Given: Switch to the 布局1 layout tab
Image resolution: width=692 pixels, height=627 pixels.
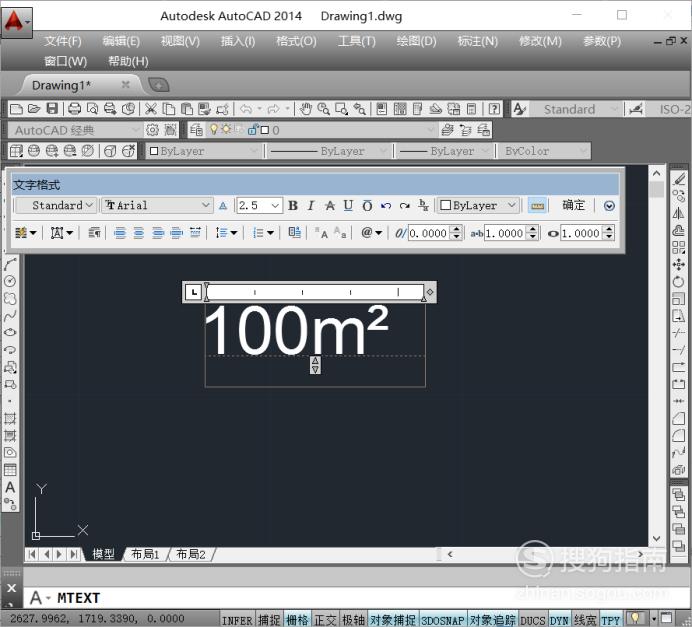Looking at the screenshot, I should coord(145,554).
